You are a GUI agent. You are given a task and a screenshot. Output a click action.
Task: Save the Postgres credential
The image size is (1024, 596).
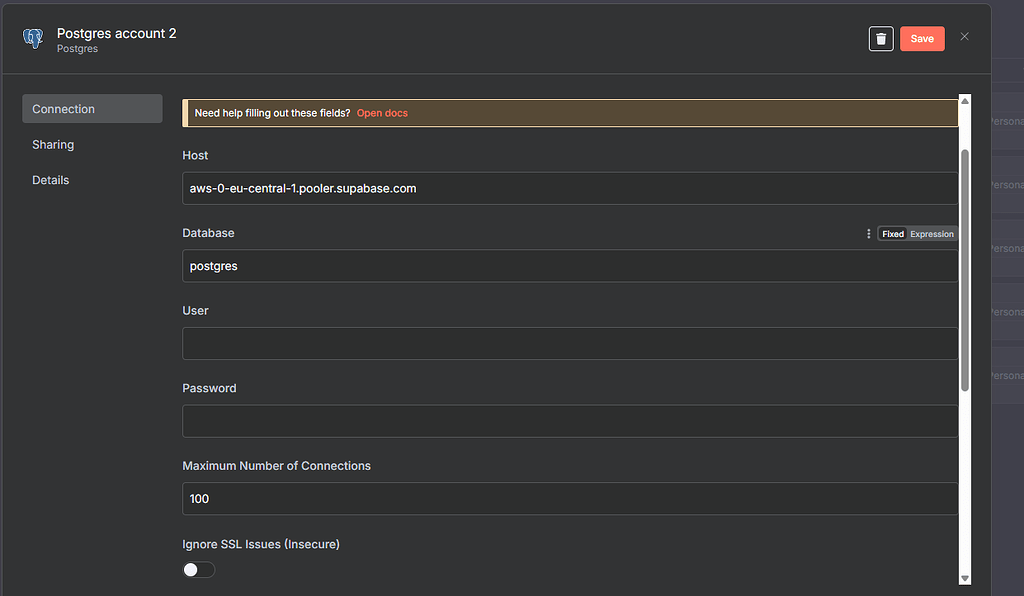pyautogui.click(x=922, y=38)
